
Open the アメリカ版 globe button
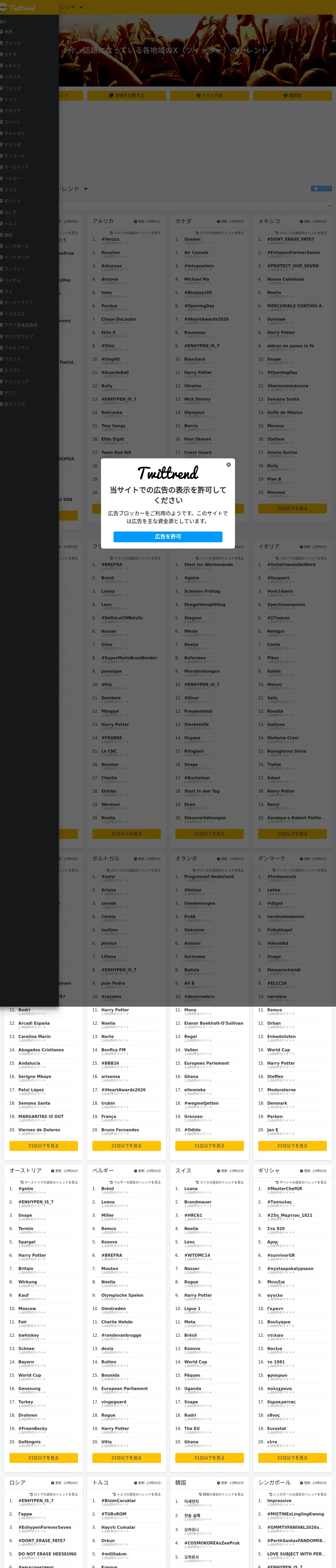(x=209, y=96)
